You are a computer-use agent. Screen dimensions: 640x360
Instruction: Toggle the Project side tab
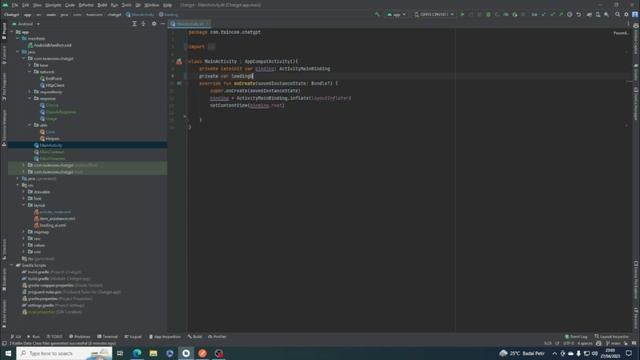tap(4, 31)
